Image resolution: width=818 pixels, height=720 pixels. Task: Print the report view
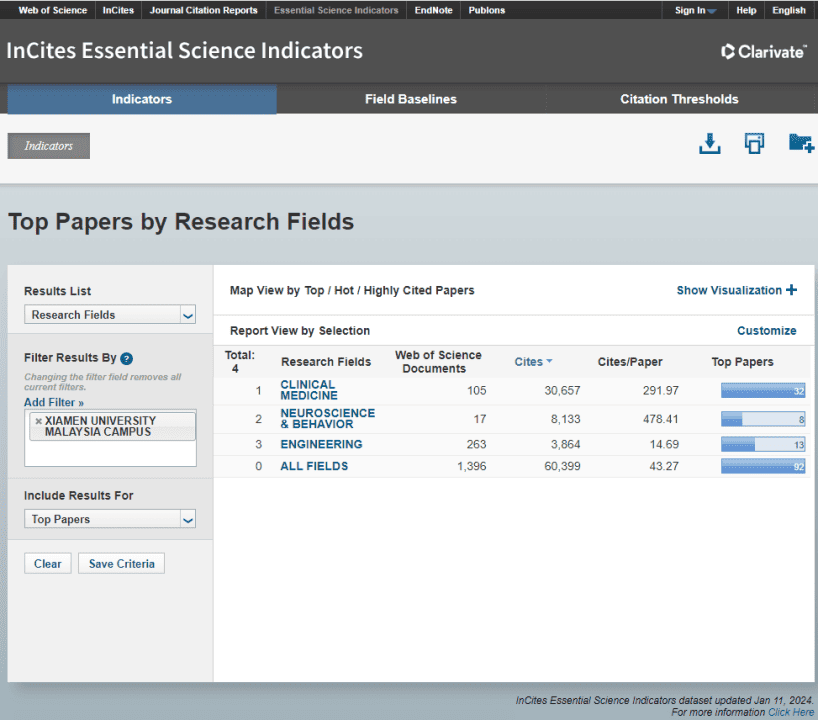pos(754,143)
